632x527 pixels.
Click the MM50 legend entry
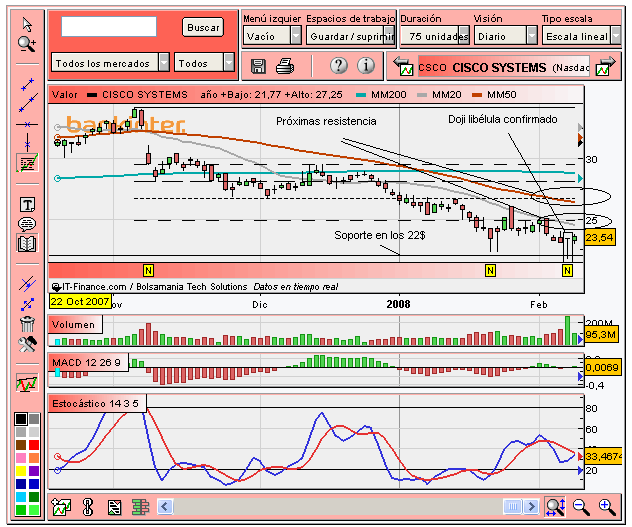[x=495, y=95]
